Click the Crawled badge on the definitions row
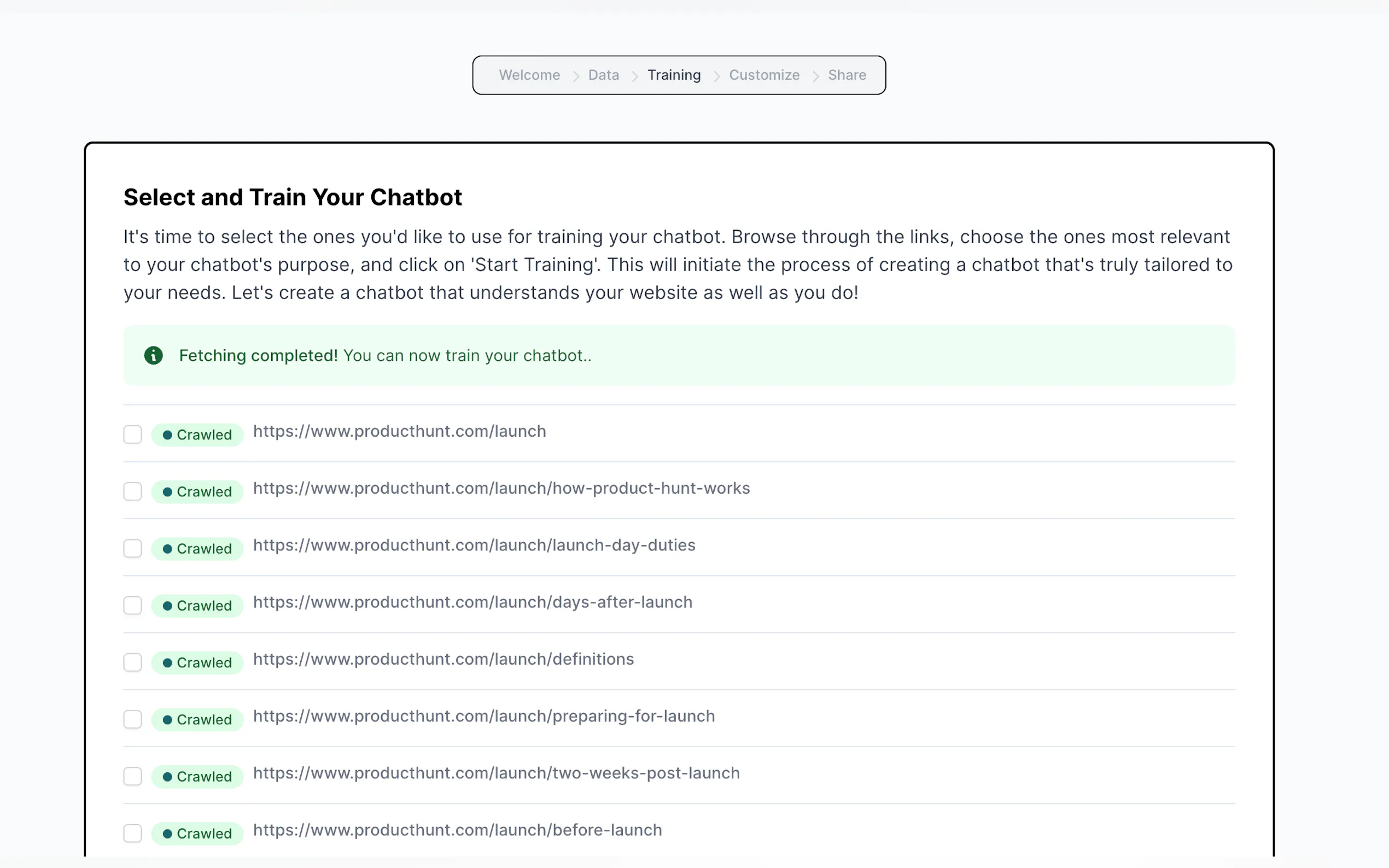Screen dimensions: 1389x868 click(197, 662)
